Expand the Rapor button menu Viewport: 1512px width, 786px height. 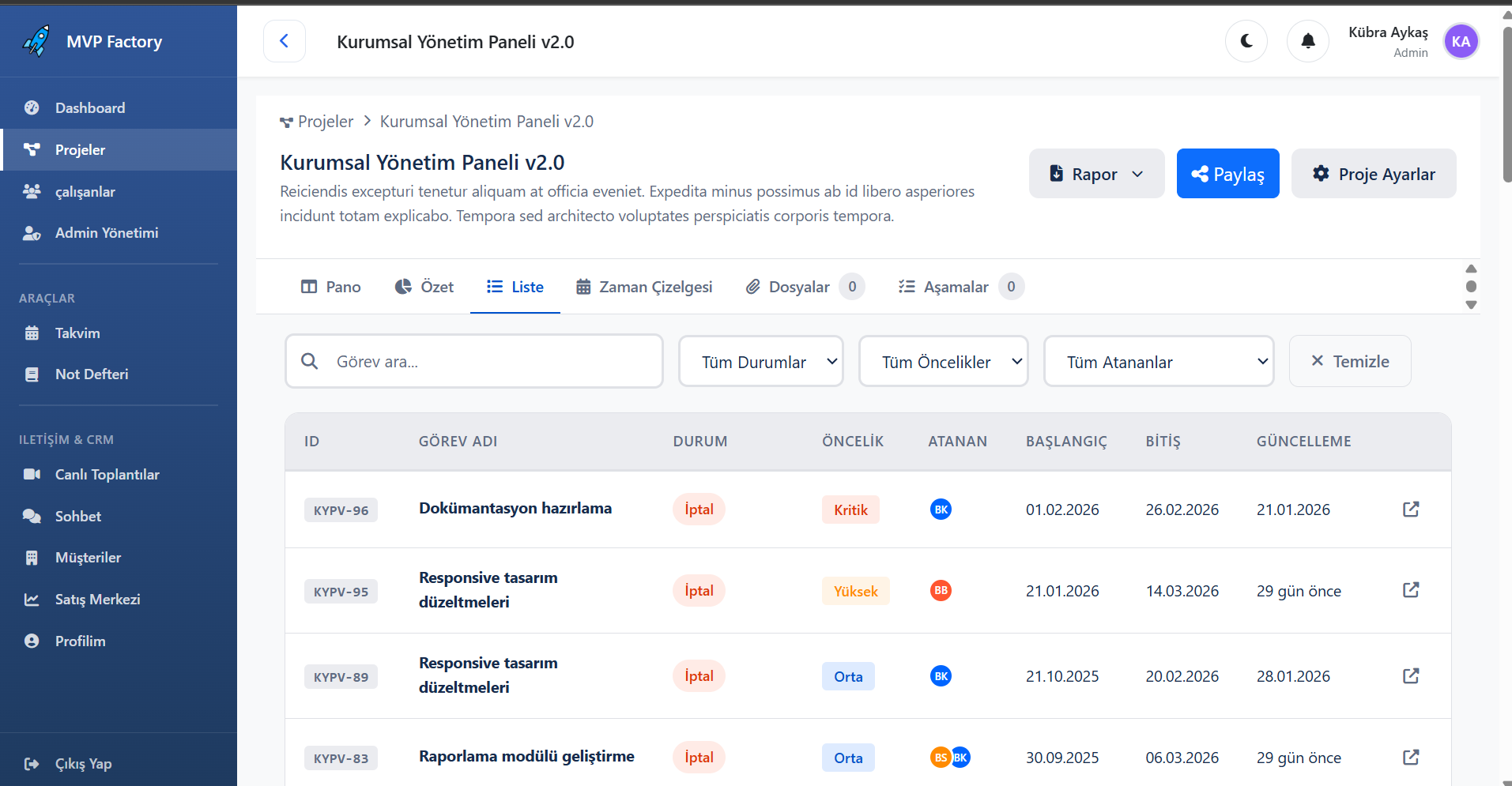click(x=1096, y=173)
